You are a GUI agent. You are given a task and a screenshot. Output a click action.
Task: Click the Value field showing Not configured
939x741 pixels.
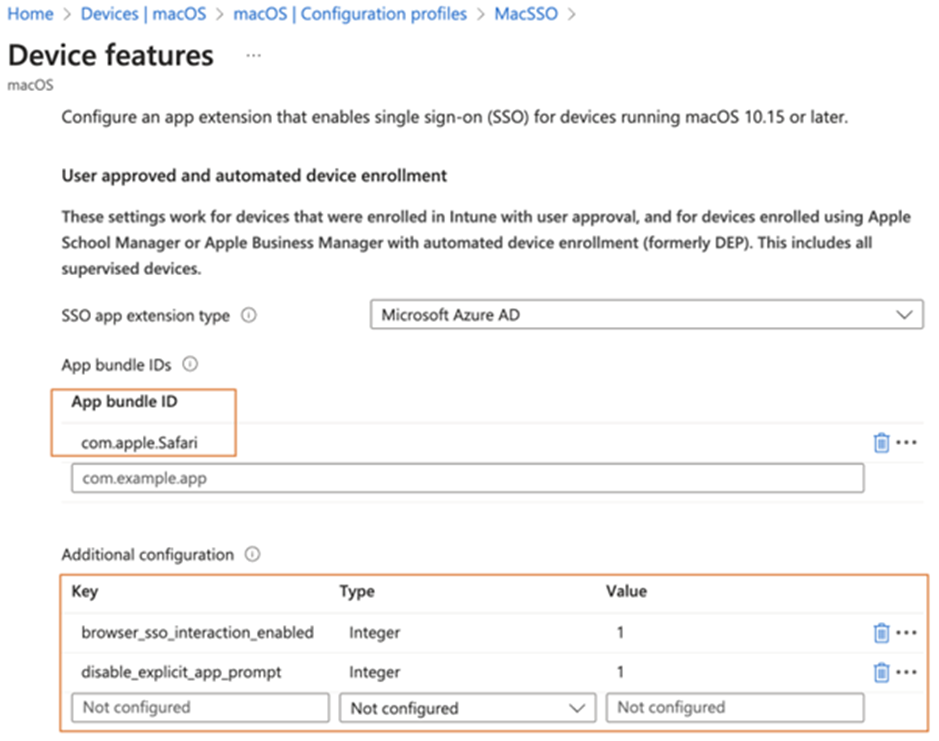coord(735,707)
